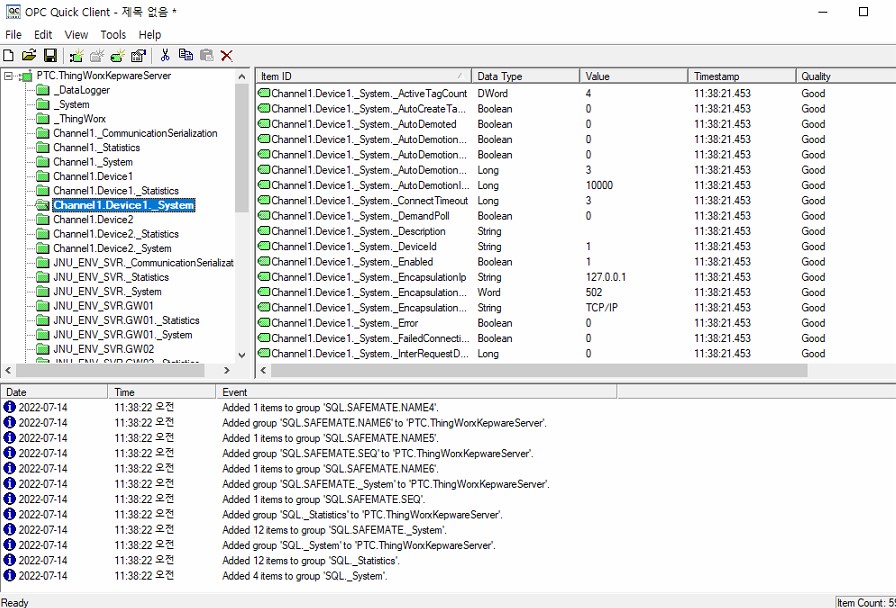Save the current project
The height and width of the screenshot is (608, 896).
coord(51,55)
